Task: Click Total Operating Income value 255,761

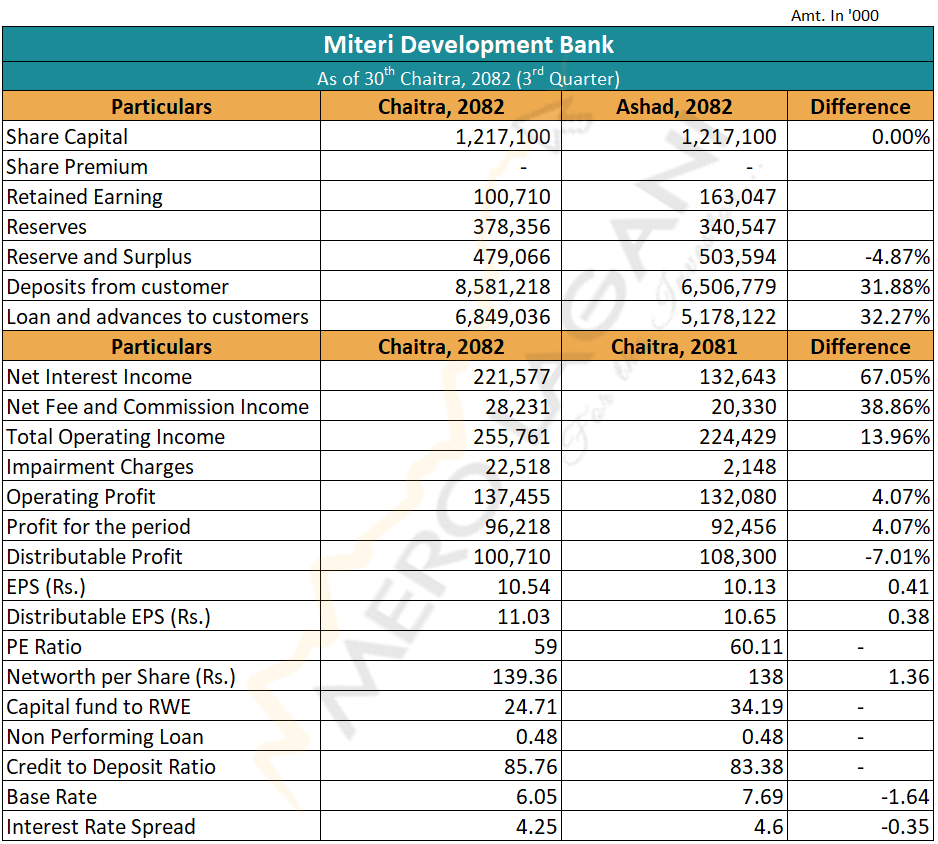Action: click(511, 437)
